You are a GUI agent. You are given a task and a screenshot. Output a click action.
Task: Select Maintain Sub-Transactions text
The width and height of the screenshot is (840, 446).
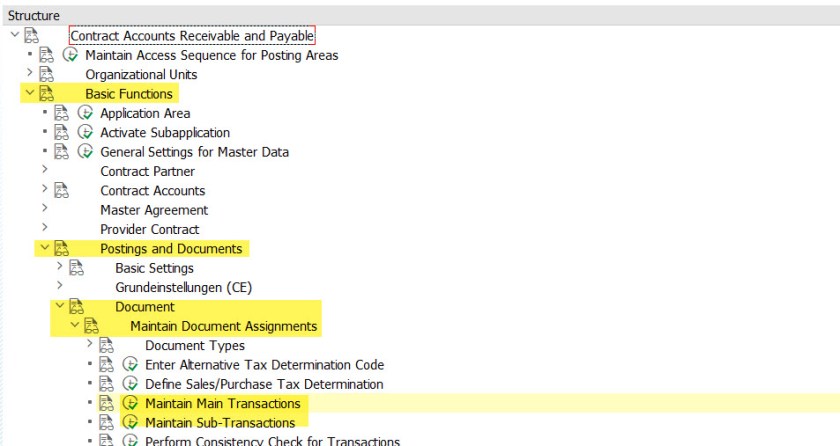pyautogui.click(x=220, y=422)
